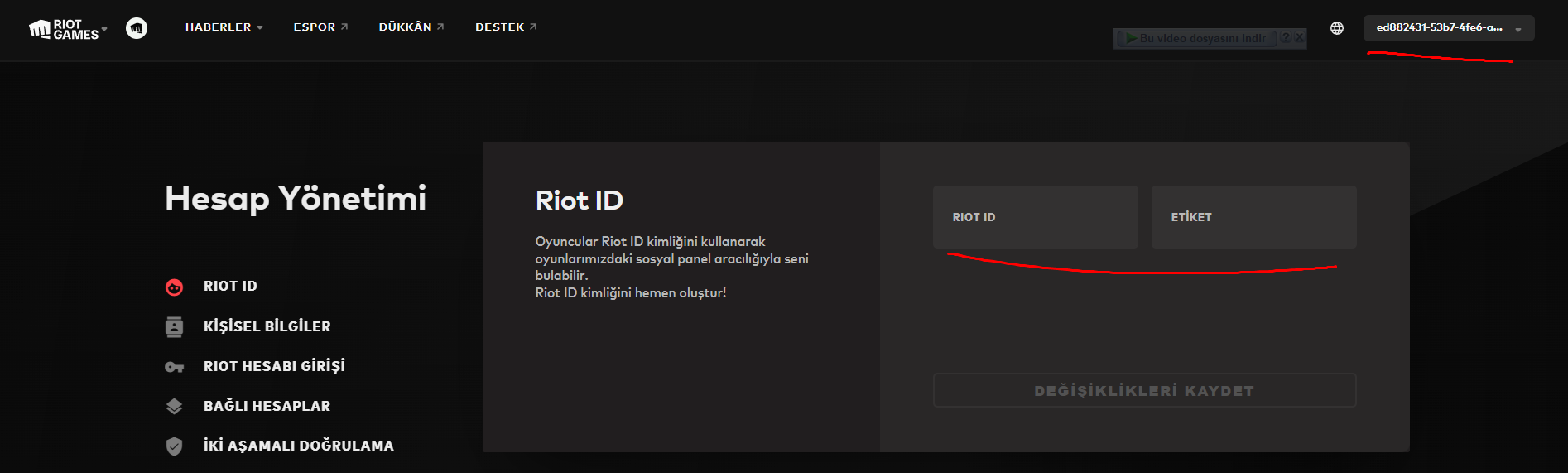Click the layers icon for Bağlı Hesaplar

click(174, 406)
